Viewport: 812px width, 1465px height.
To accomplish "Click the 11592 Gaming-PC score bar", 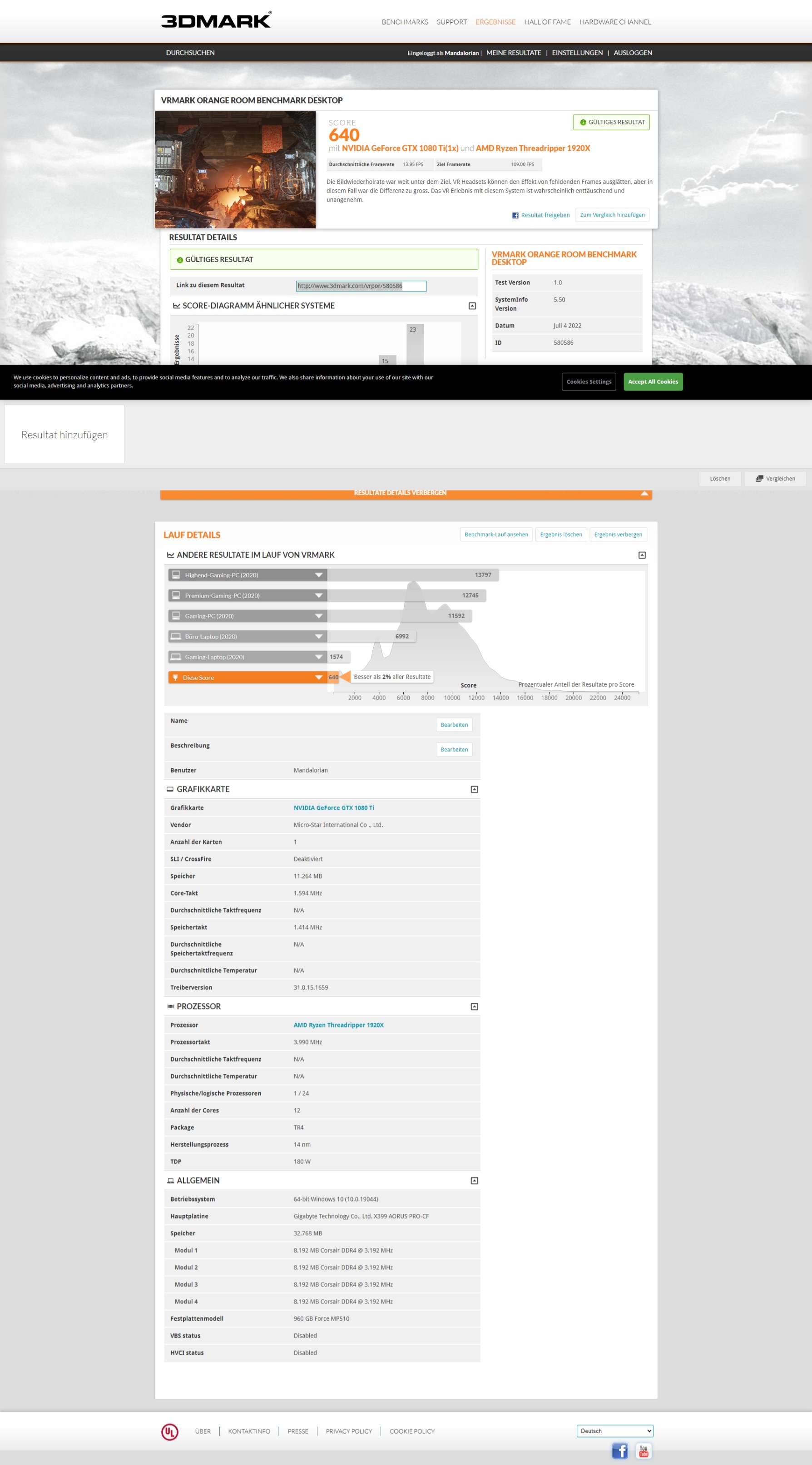I will (x=400, y=616).
